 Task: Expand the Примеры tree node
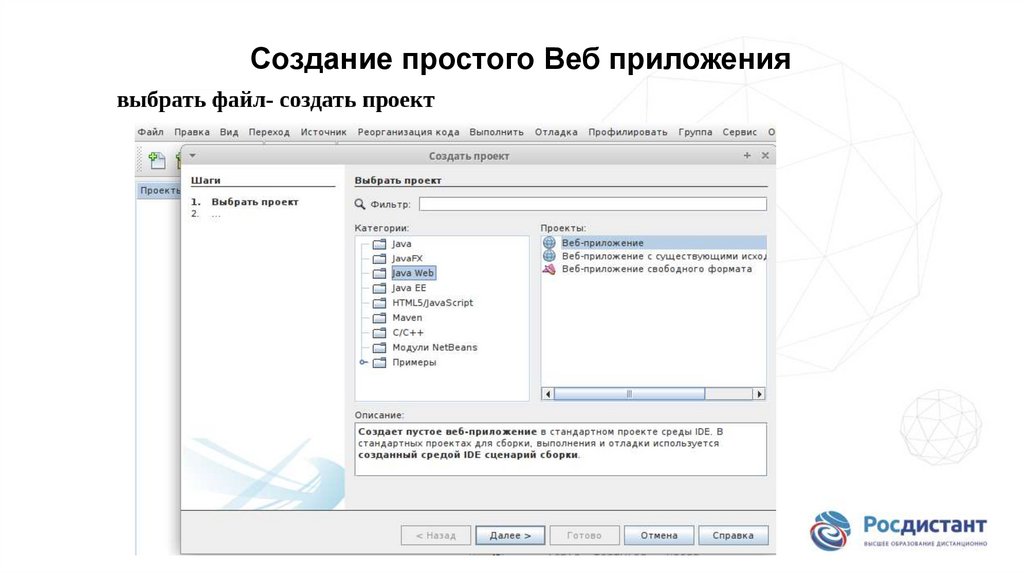coord(364,362)
